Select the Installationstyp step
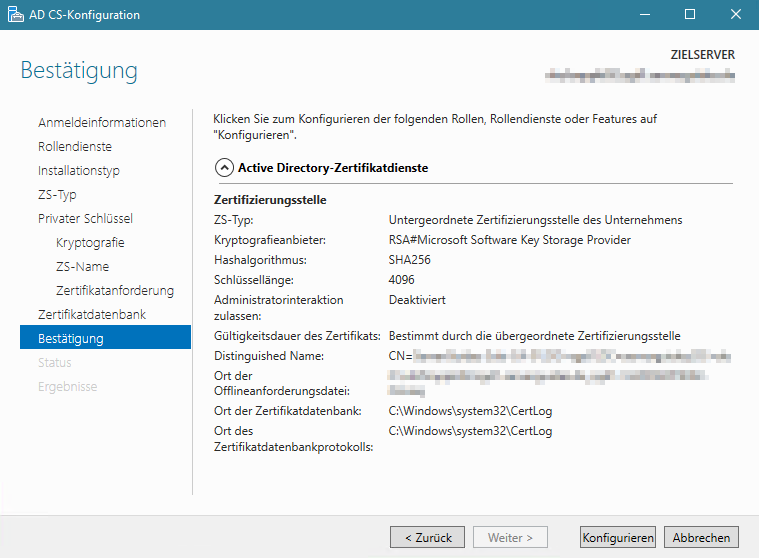 tap(79, 170)
